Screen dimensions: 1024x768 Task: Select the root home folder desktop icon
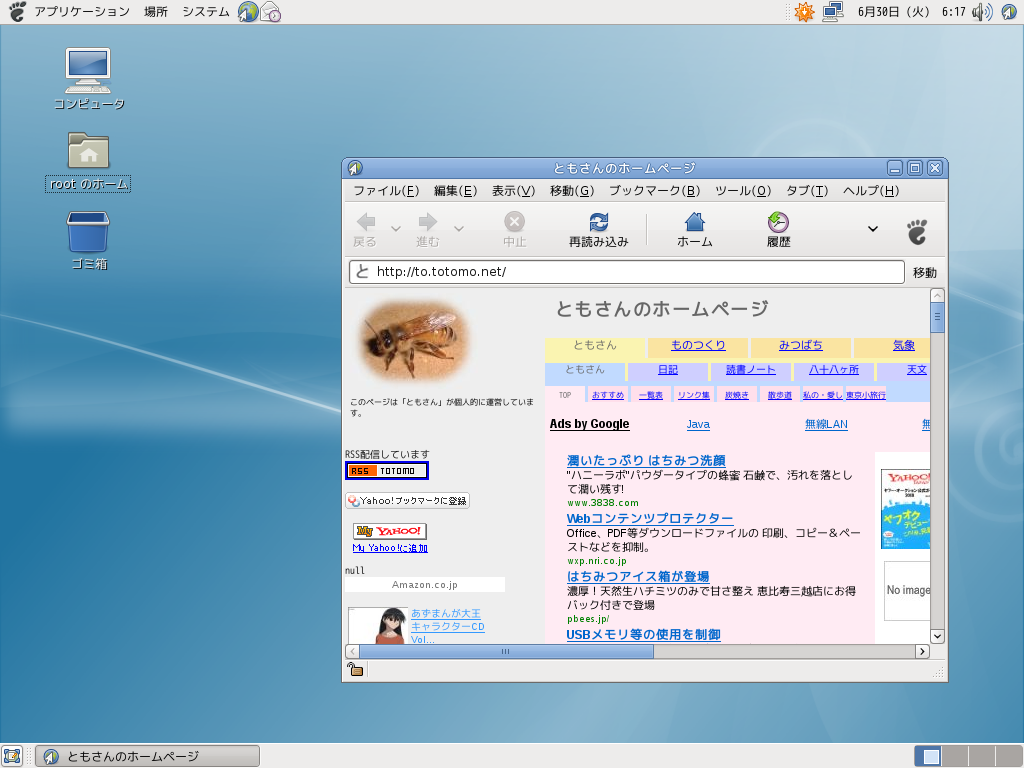[88, 150]
